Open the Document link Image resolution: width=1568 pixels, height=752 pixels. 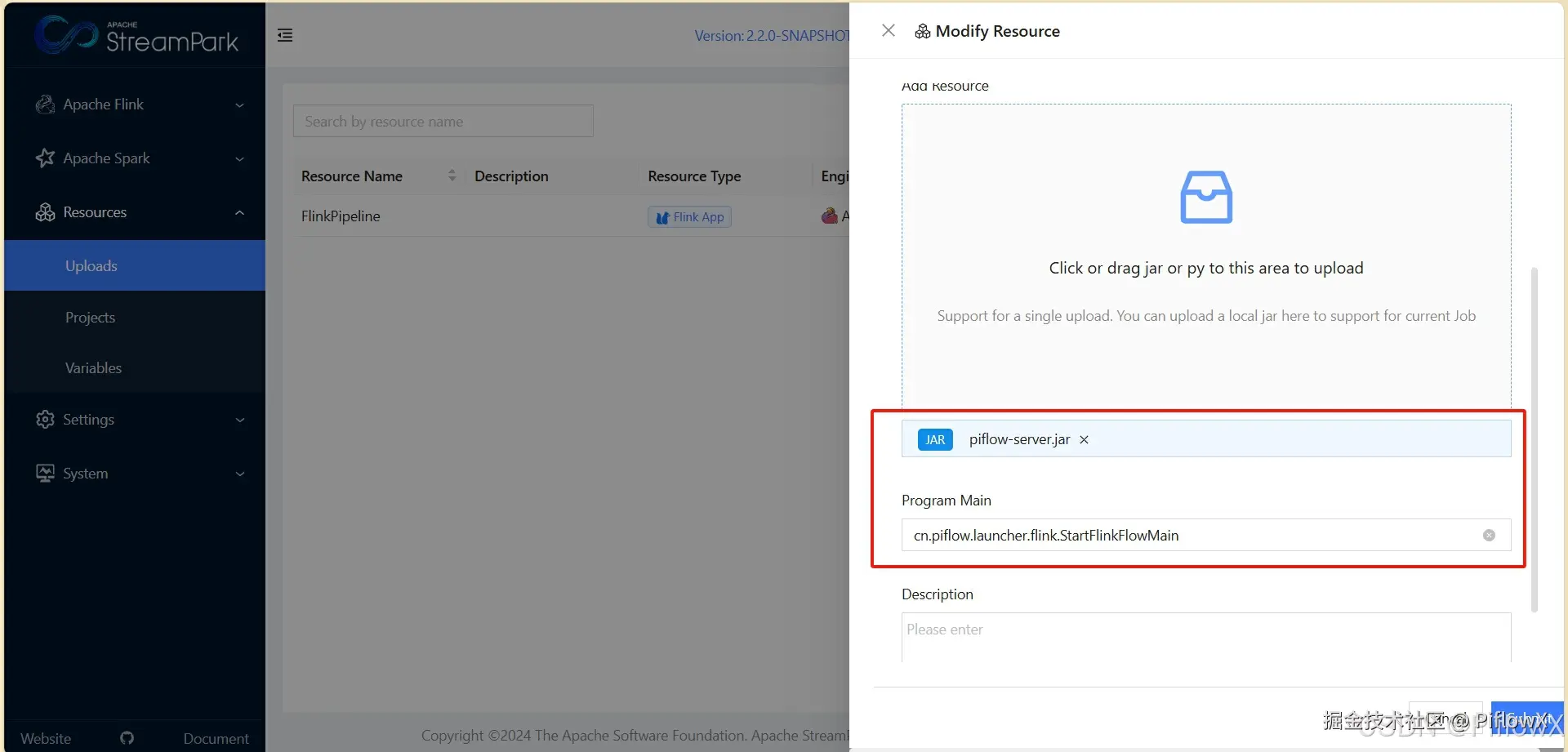coord(216,738)
